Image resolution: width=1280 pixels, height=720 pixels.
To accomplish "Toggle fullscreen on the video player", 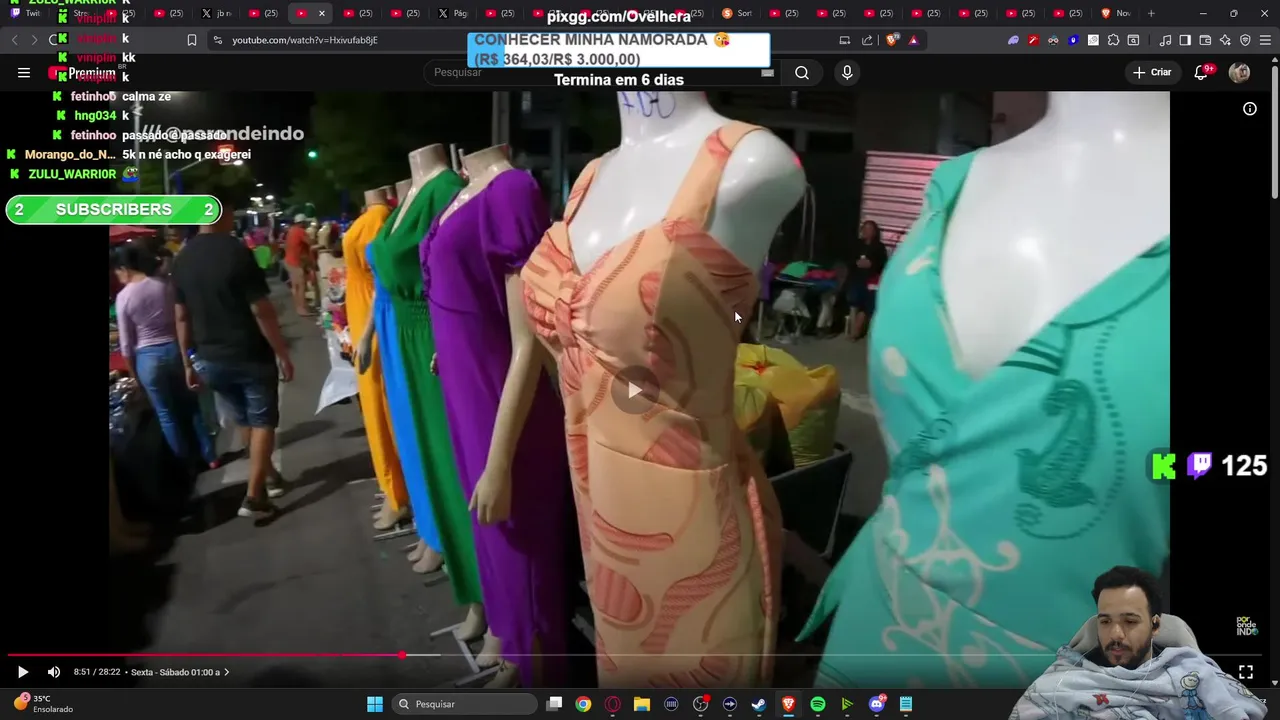I will [1246, 672].
